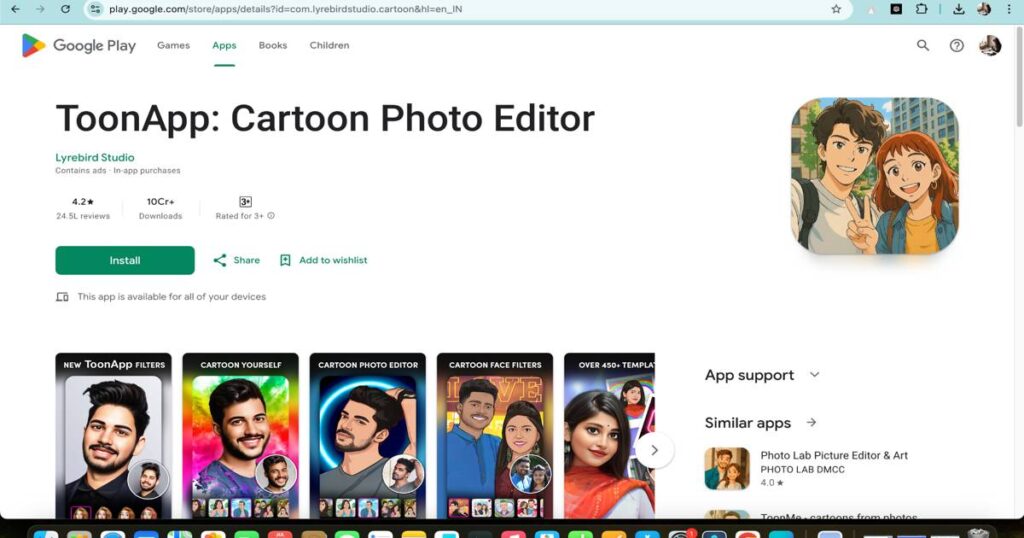Image resolution: width=1024 pixels, height=538 pixels.
Task: Open the Extensions puzzle menu
Action: (x=921, y=9)
